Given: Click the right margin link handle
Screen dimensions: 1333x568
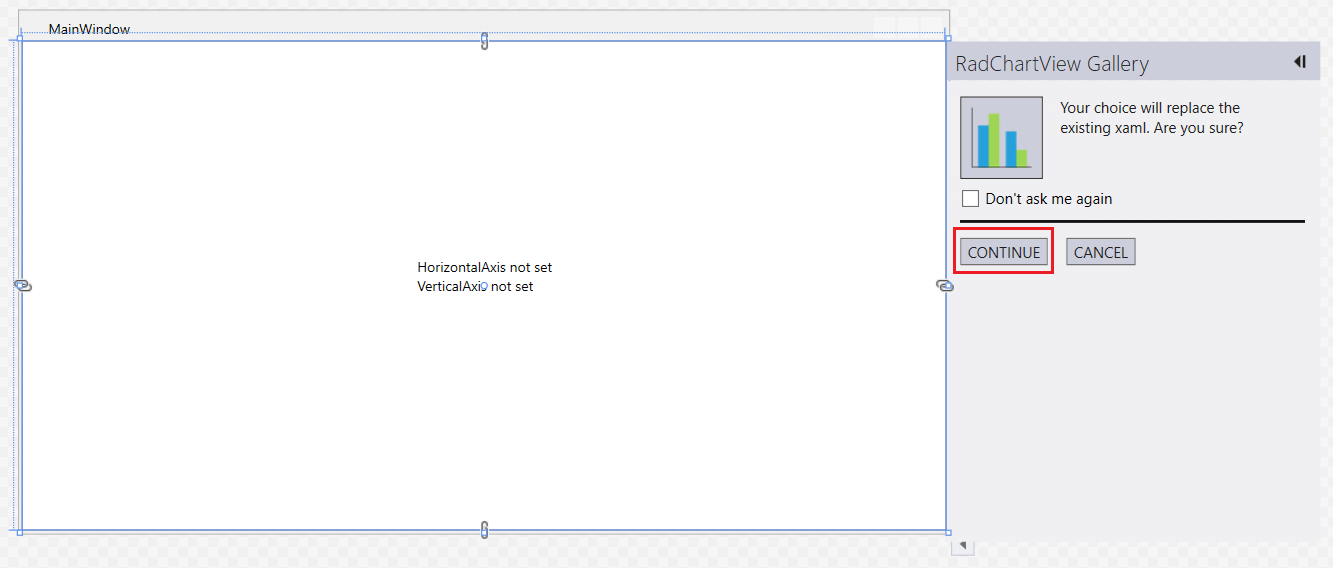Looking at the screenshot, I should [945, 286].
